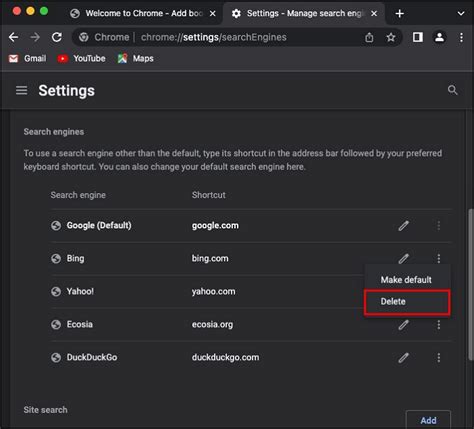
Task: Close the Welcome to Chrome tab
Action: pyautogui.click(x=212, y=14)
